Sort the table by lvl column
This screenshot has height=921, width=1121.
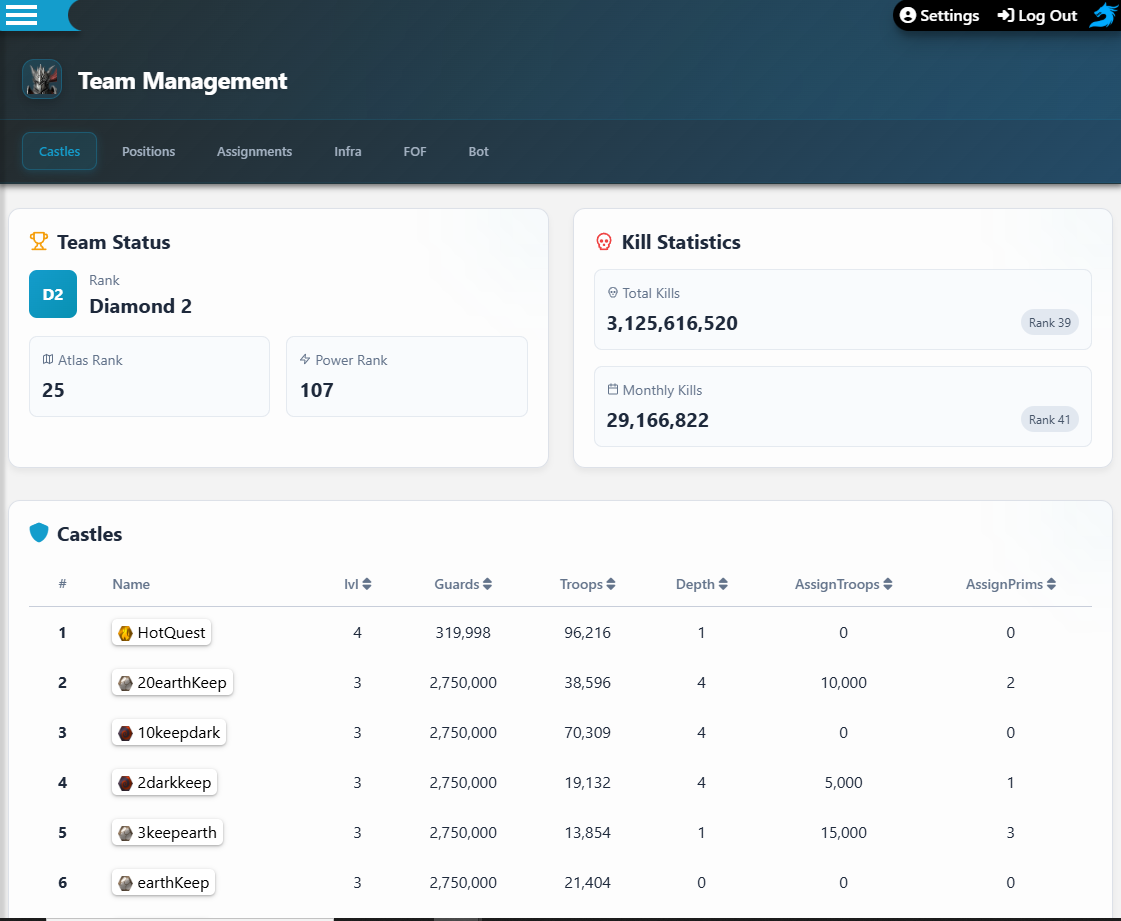[x=357, y=584]
